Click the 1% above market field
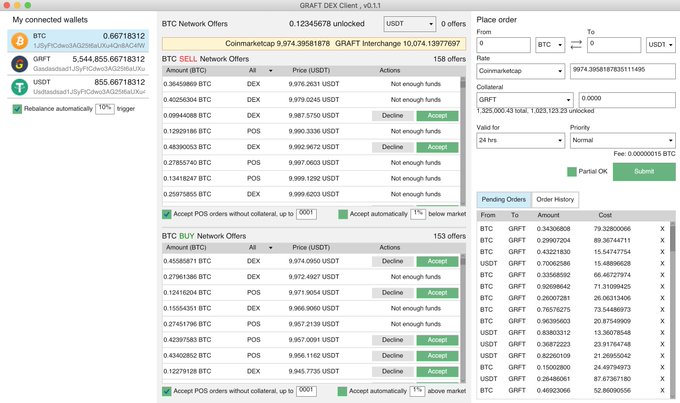This screenshot has height=403, width=680. pos(417,391)
